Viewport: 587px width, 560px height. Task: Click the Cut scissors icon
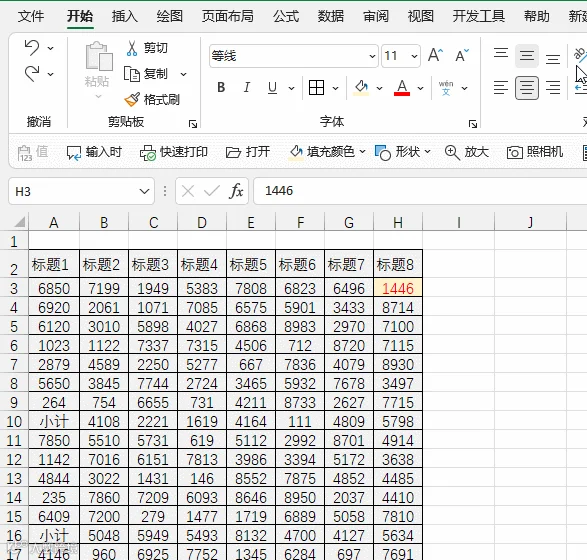(x=132, y=48)
